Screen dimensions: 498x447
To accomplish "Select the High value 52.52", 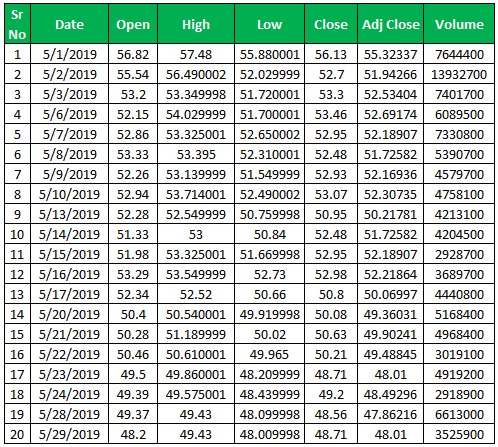I will 196,294.
